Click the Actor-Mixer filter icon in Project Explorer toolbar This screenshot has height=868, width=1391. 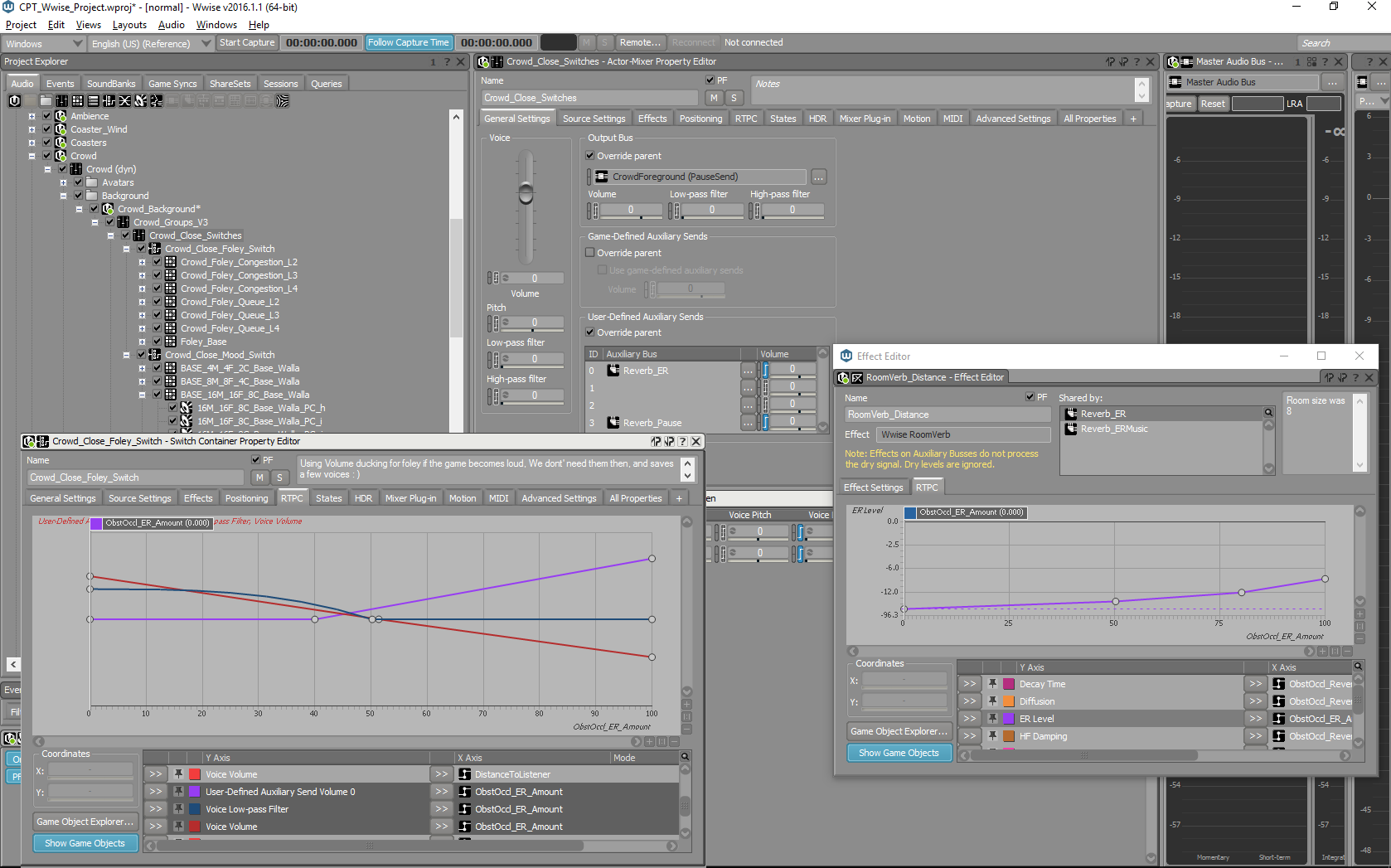click(61, 100)
